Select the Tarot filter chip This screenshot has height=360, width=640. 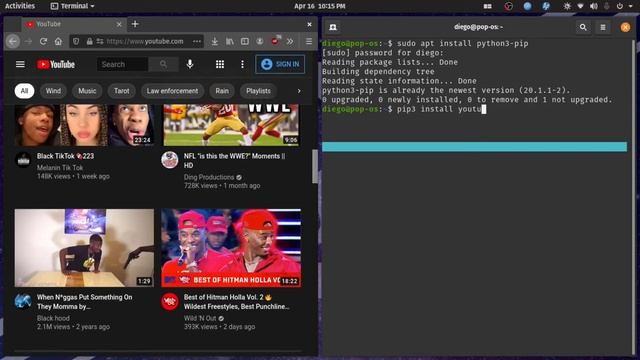coord(121,91)
